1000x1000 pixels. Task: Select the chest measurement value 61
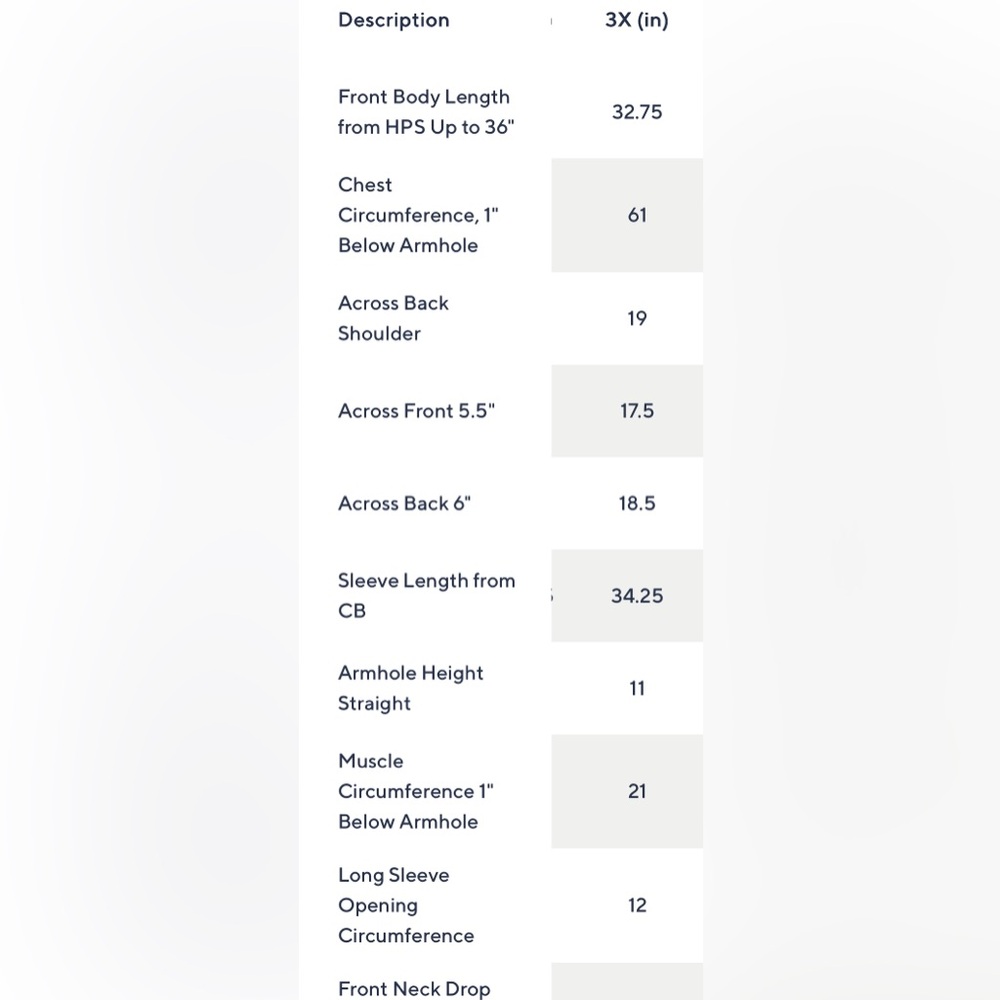(x=637, y=215)
